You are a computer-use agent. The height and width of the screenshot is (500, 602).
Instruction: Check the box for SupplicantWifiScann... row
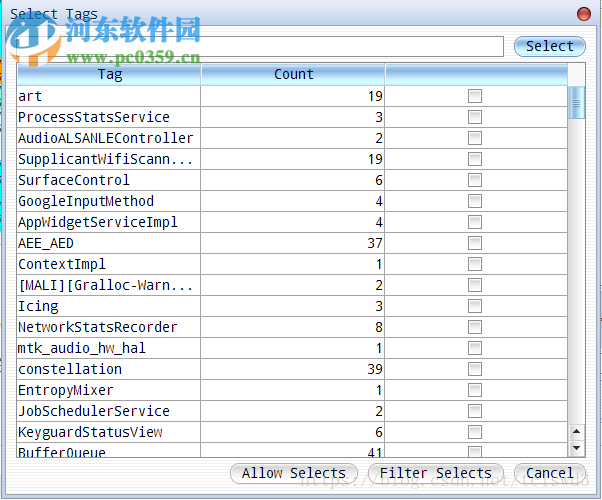tap(475, 159)
